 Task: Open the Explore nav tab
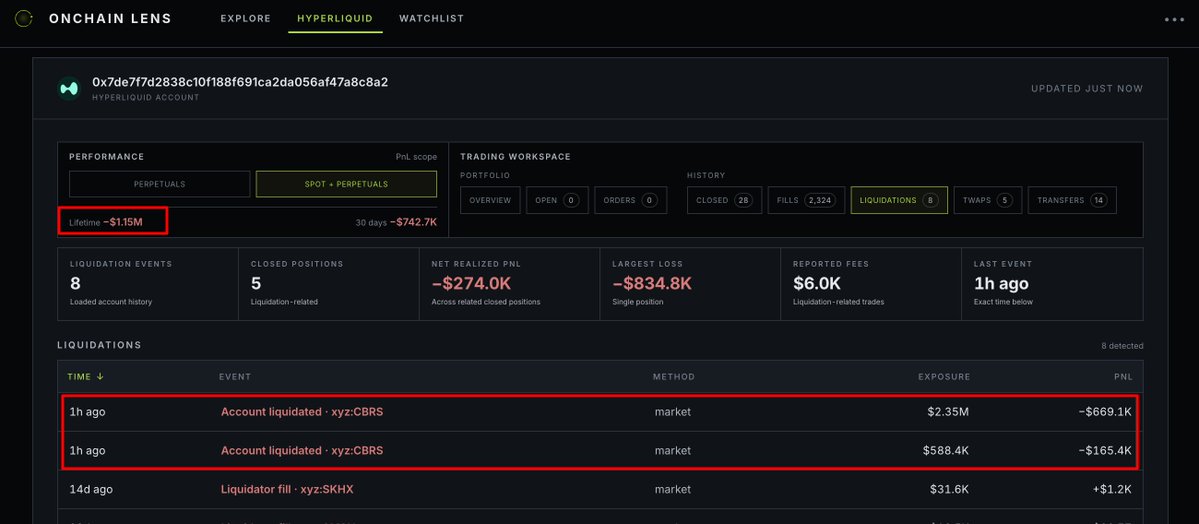point(245,18)
